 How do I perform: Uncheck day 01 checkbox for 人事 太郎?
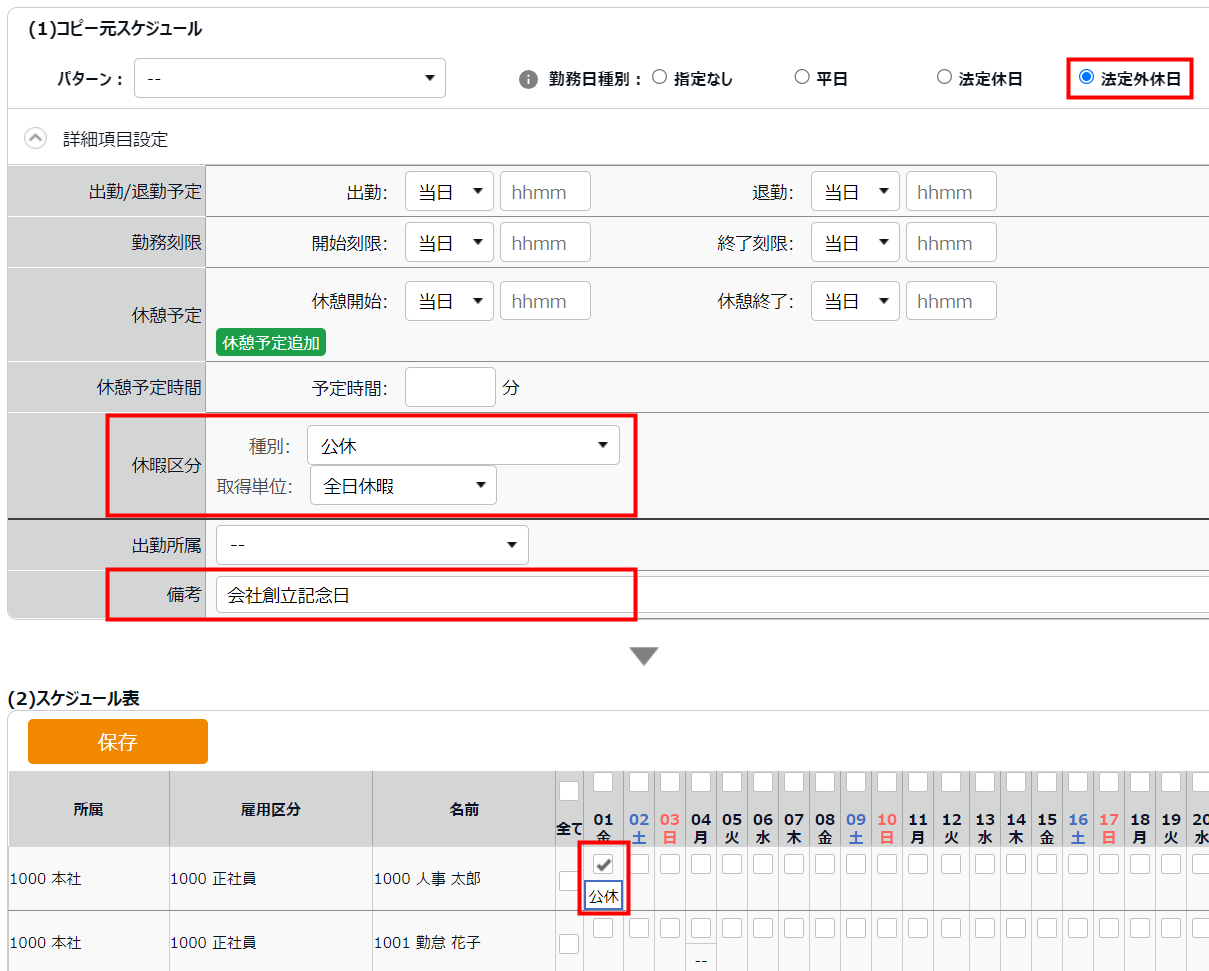[604, 864]
